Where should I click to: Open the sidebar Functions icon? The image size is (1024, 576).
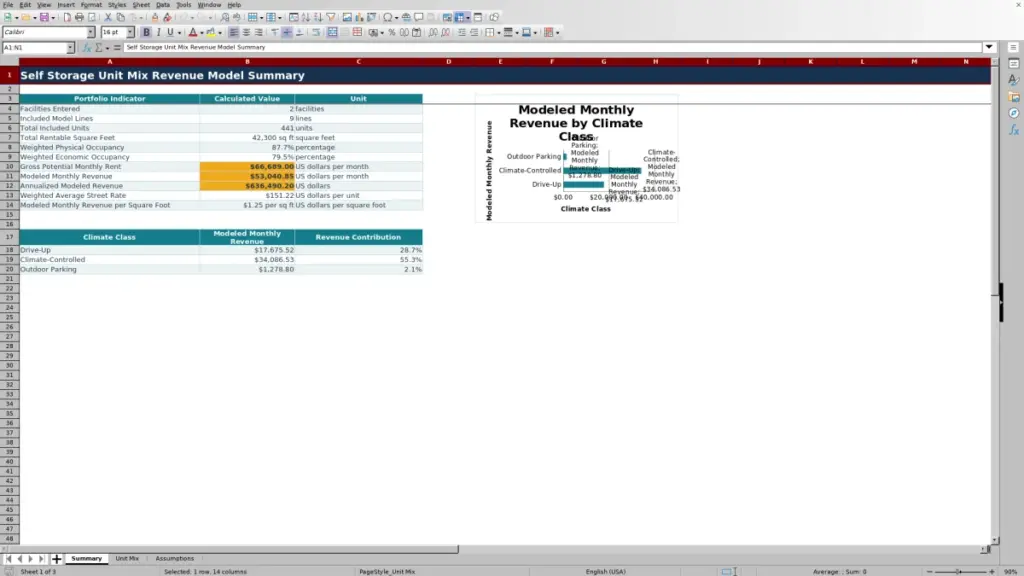(1014, 130)
